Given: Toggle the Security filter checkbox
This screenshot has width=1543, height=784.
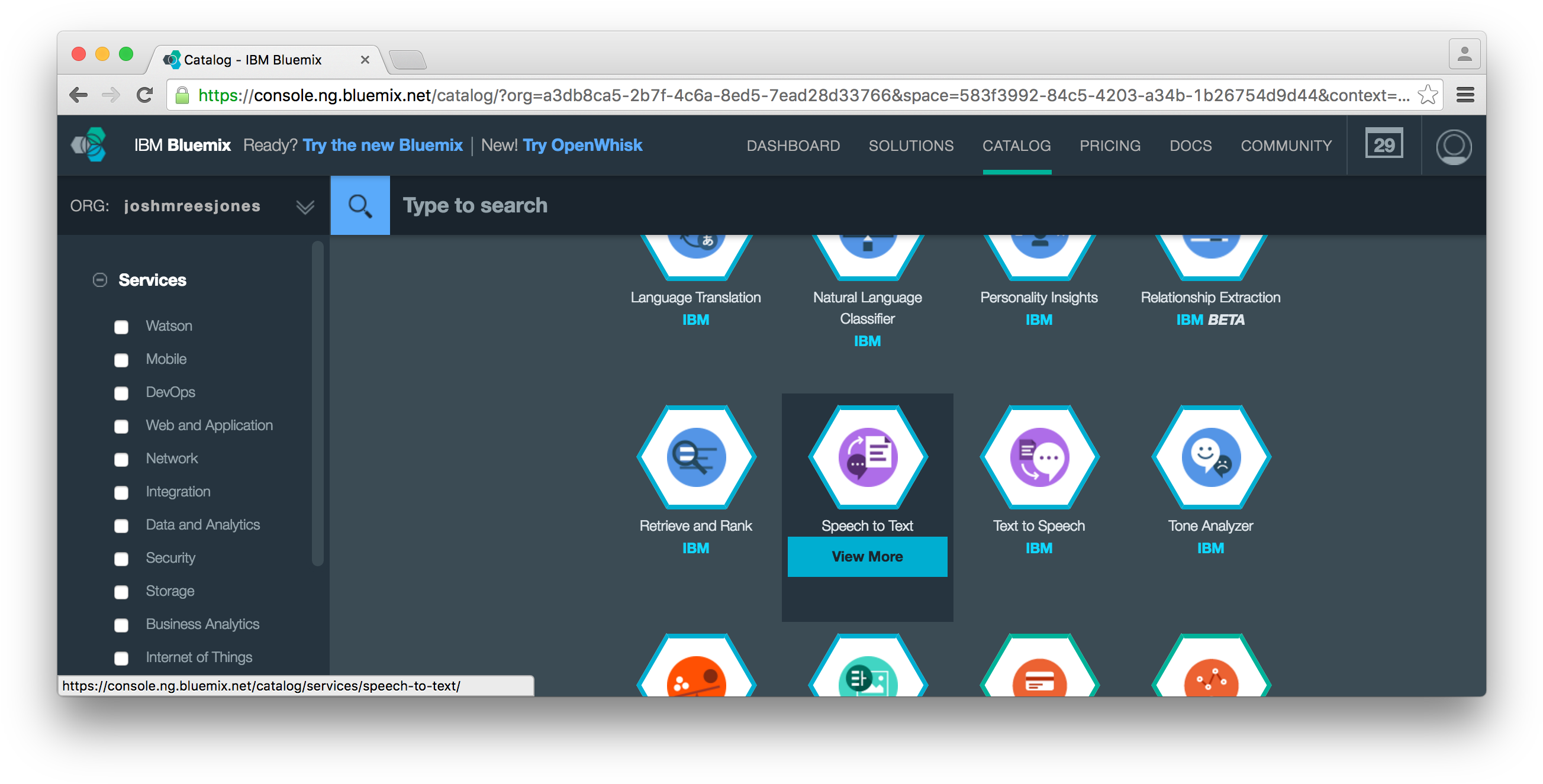Looking at the screenshot, I should coord(121,559).
